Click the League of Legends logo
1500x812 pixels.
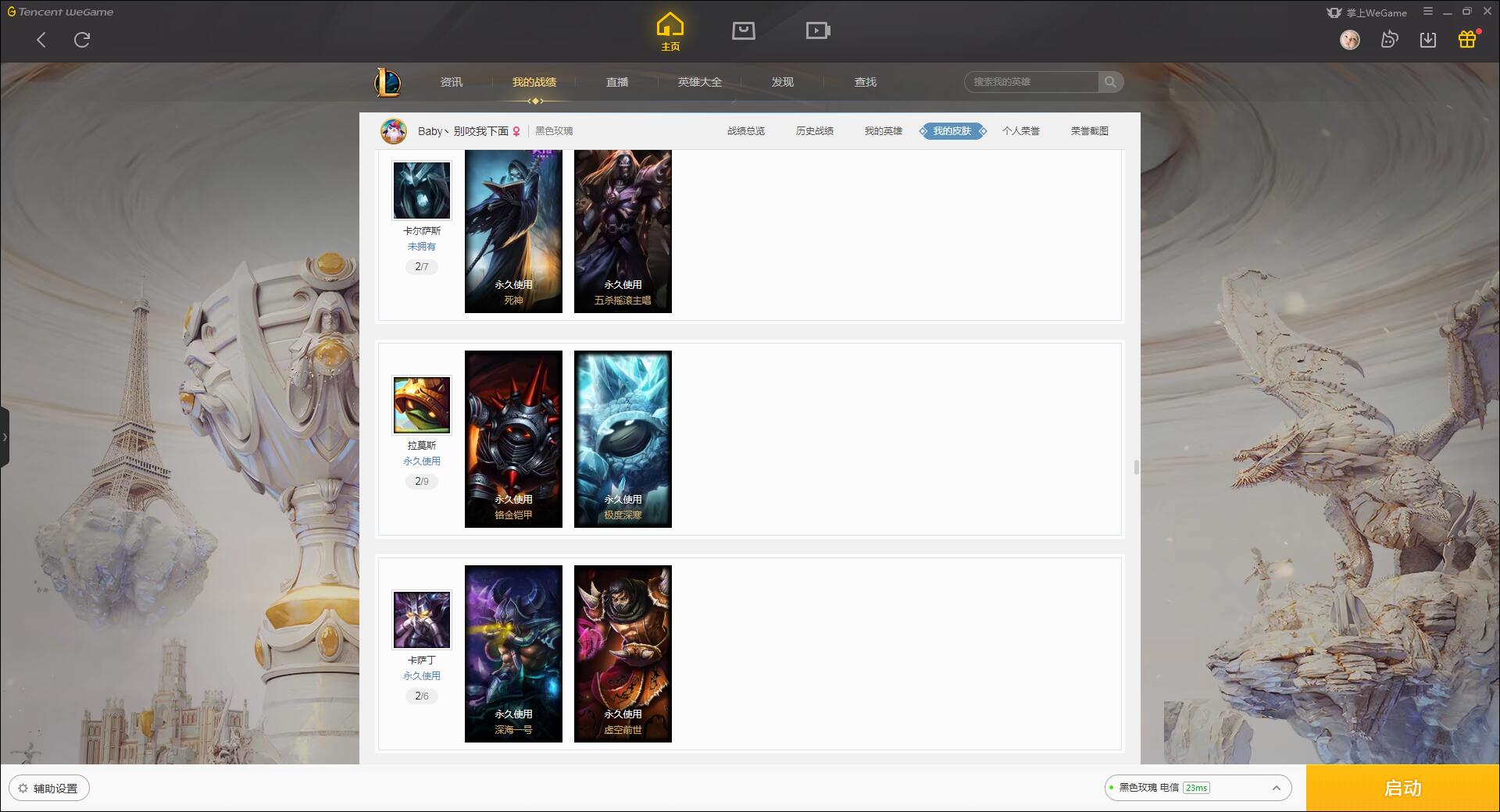pyautogui.click(x=387, y=82)
